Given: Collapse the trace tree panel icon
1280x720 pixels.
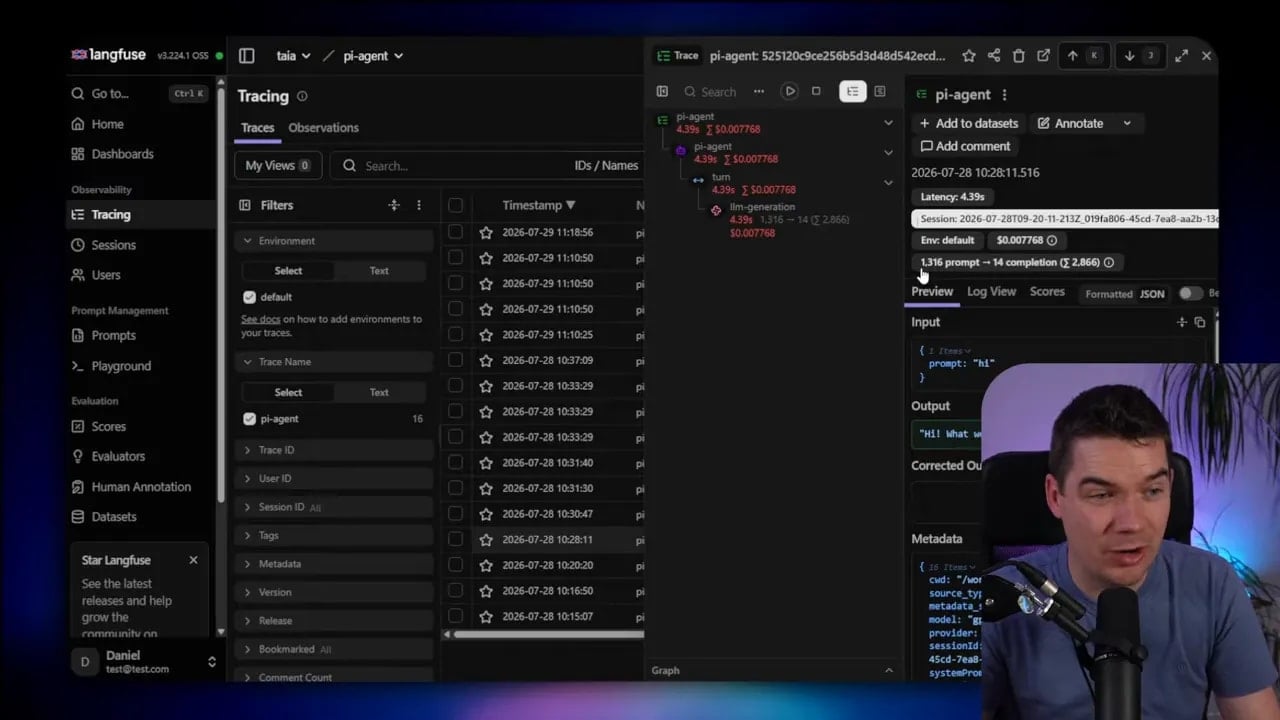Looking at the screenshot, I should [662, 91].
